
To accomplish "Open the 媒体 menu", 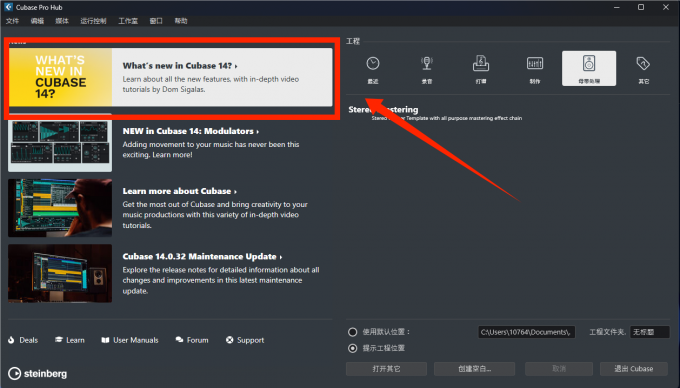I will pos(62,21).
